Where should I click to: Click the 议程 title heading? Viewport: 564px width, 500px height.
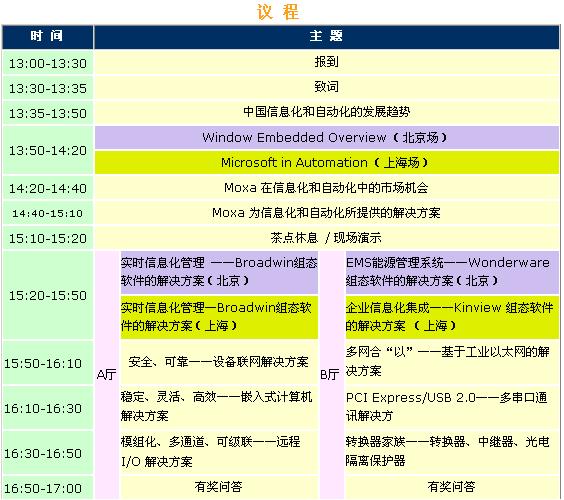tap(278, 12)
